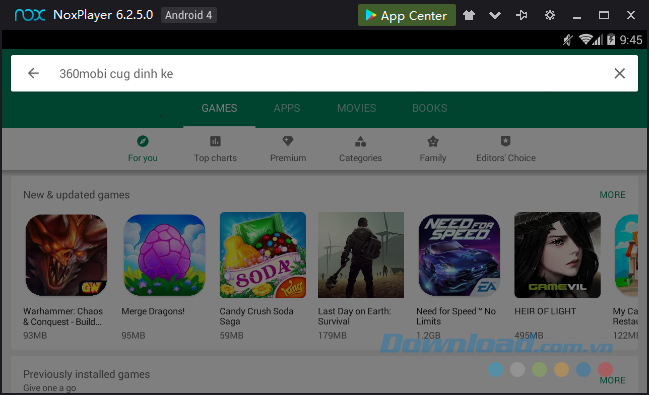Click the 'Merge Dragons!' title text

[x=153, y=311]
